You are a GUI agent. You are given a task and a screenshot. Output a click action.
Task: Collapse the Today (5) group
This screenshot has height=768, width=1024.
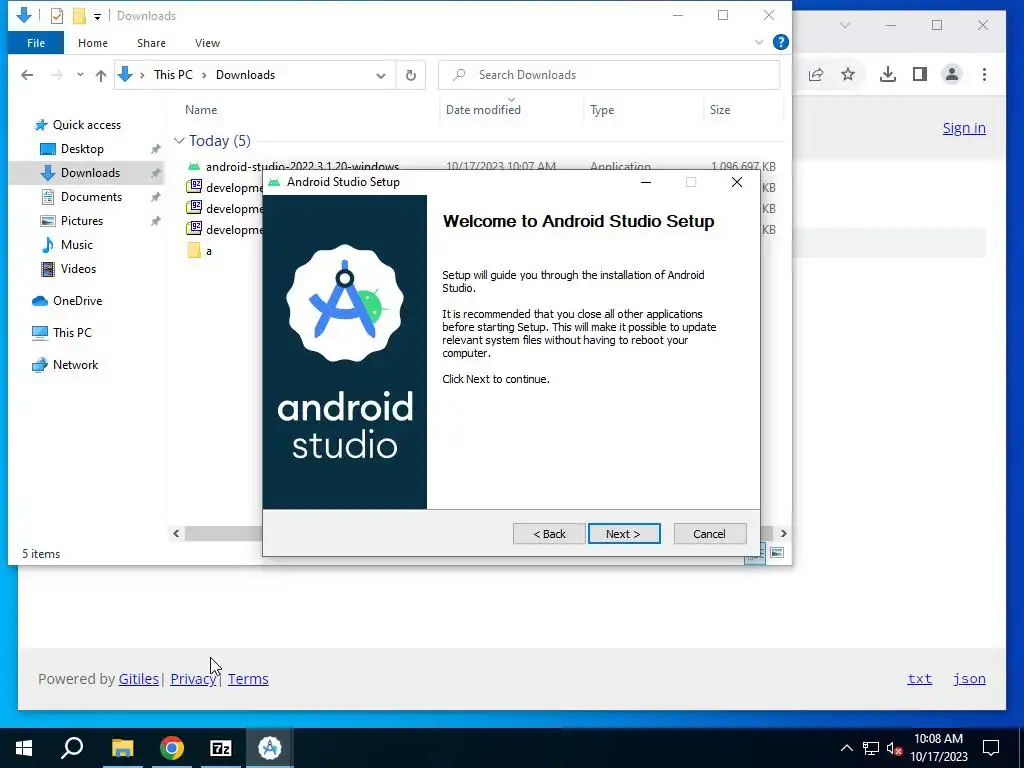pos(179,140)
